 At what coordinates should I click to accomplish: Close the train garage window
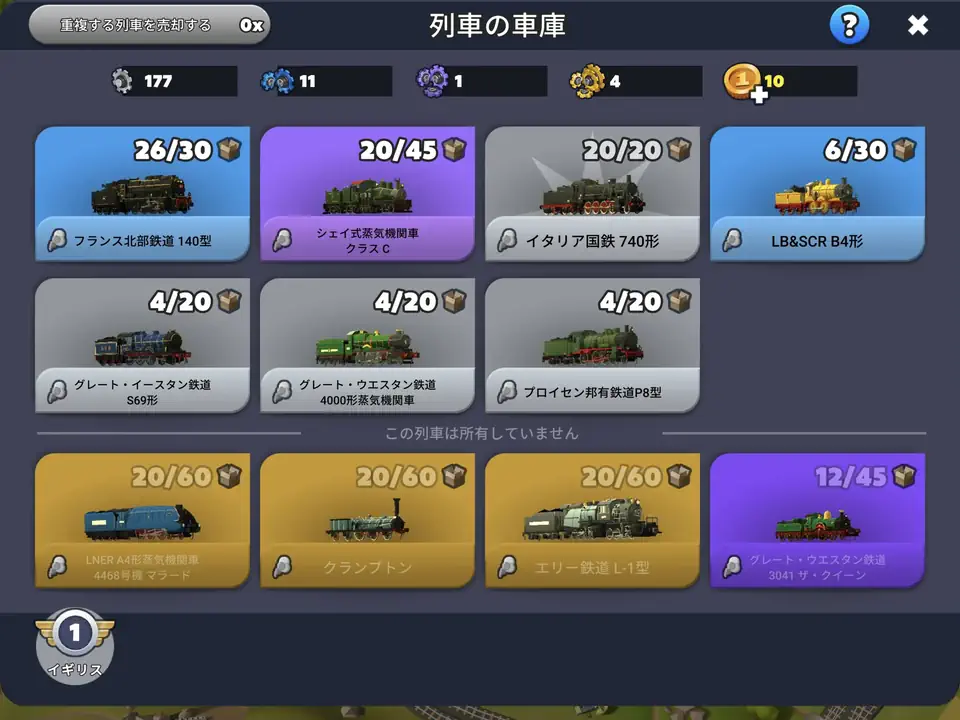point(918,25)
